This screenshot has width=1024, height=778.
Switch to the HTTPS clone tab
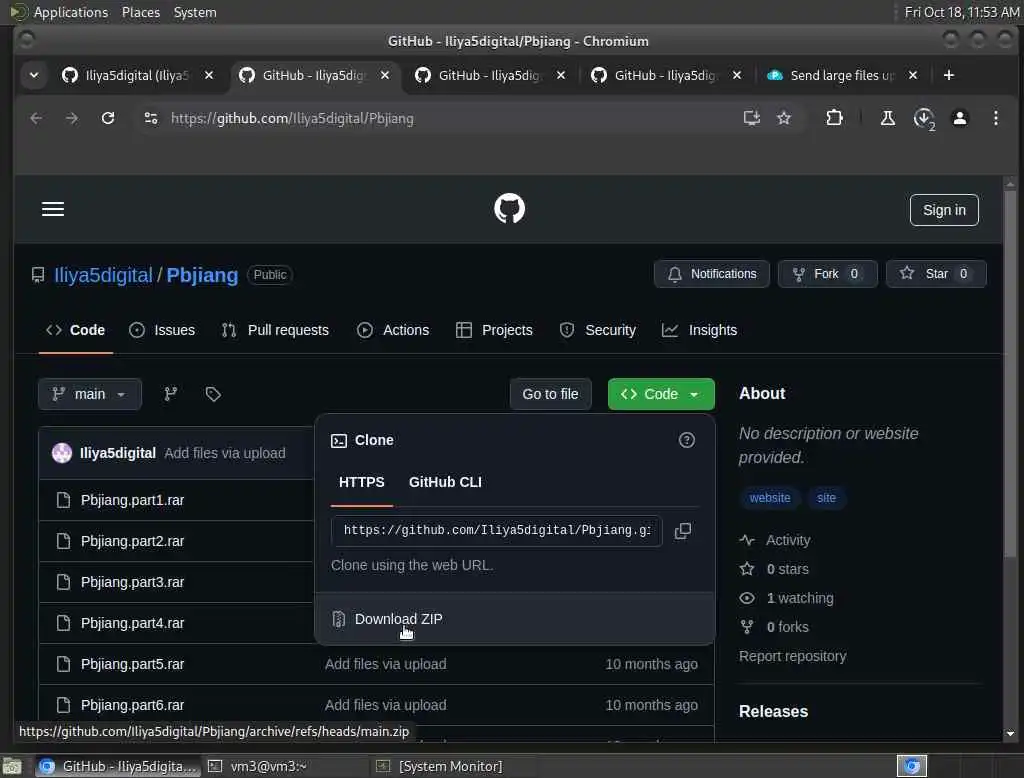pyautogui.click(x=362, y=482)
